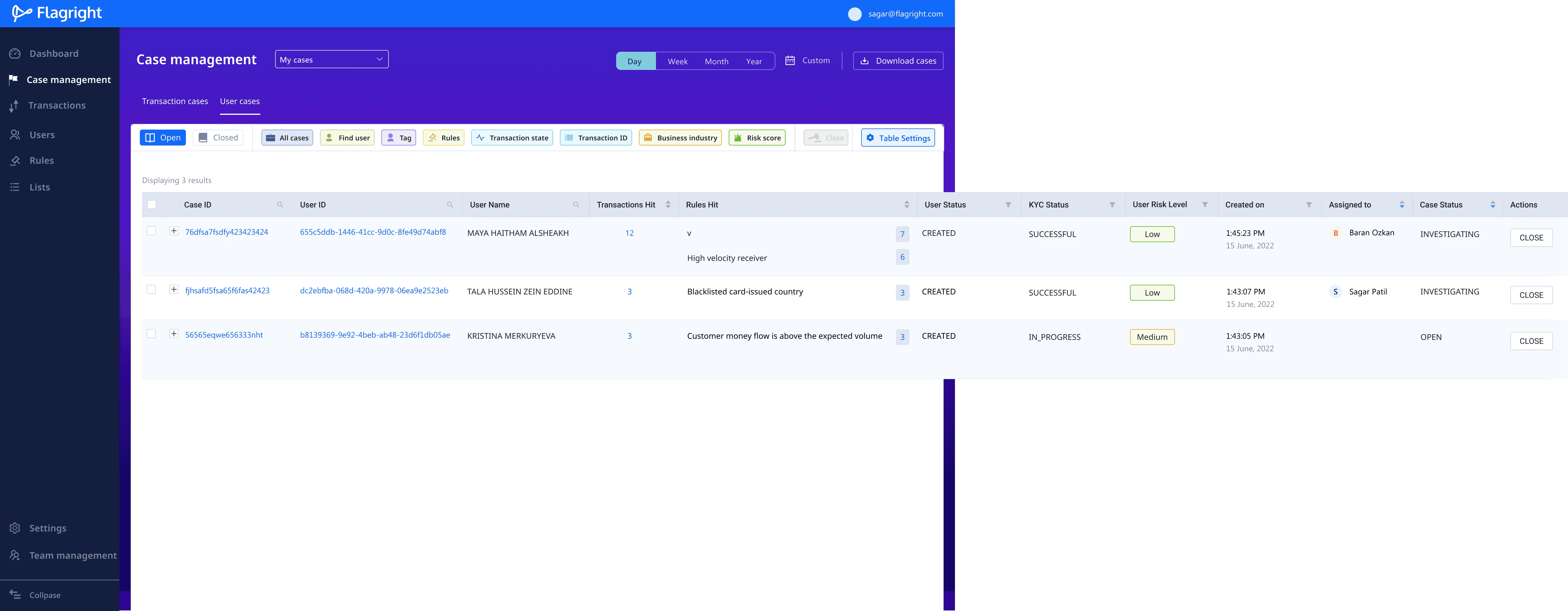Click the Case ID column search icon

tap(280, 205)
